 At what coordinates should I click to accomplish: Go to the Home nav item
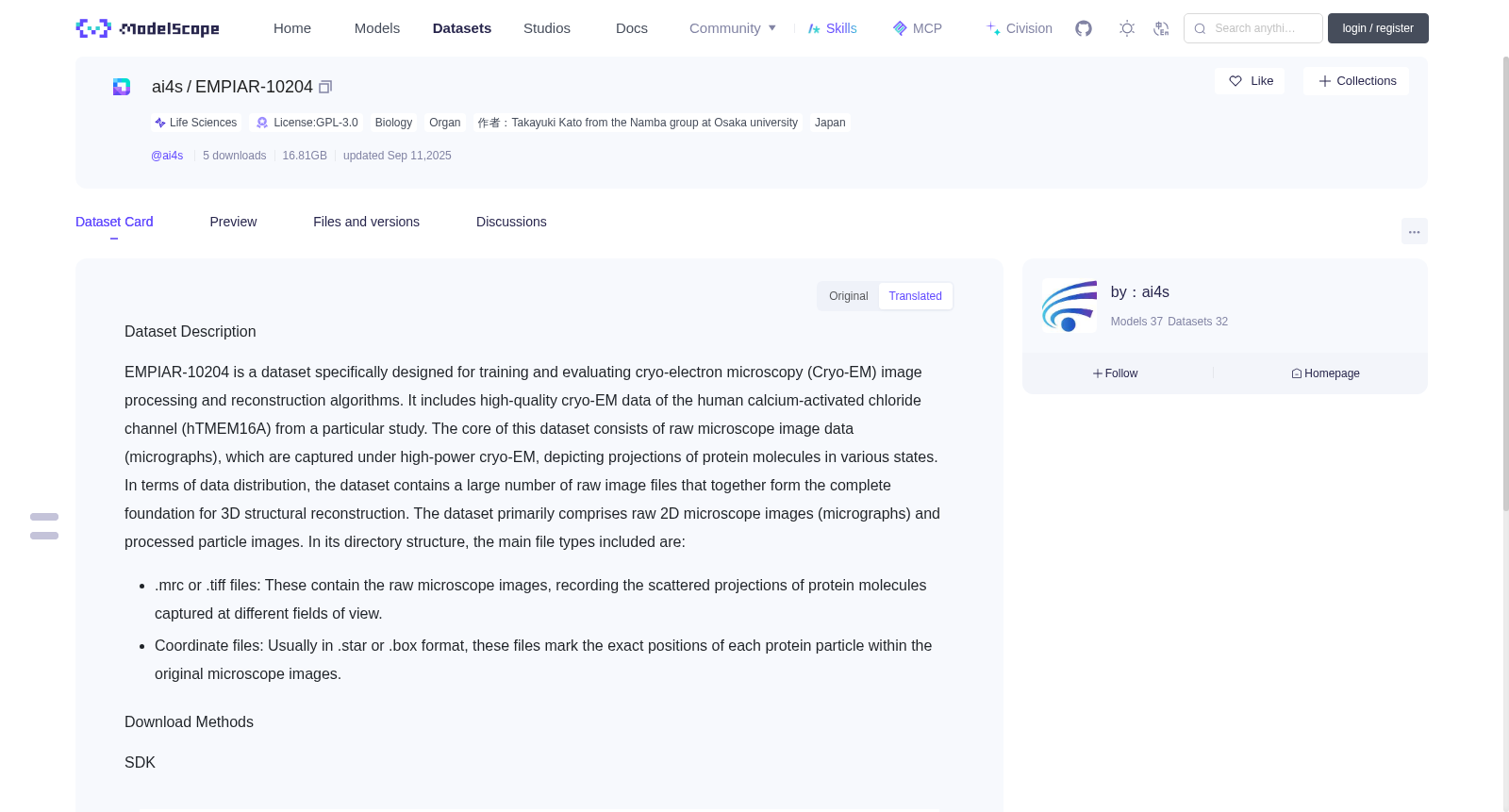(x=292, y=28)
